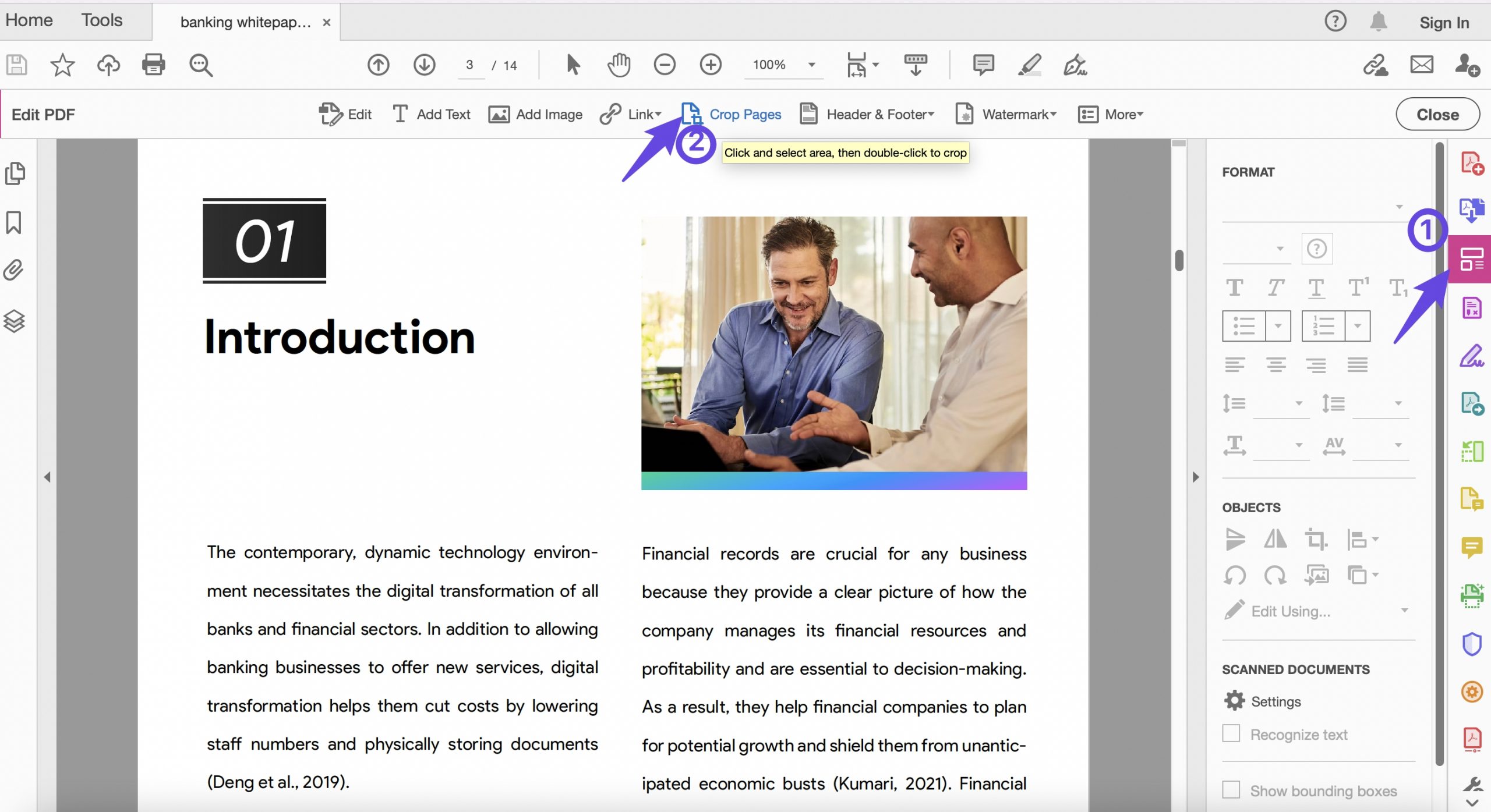Click Close to exit Edit PDF mode

(x=1437, y=114)
